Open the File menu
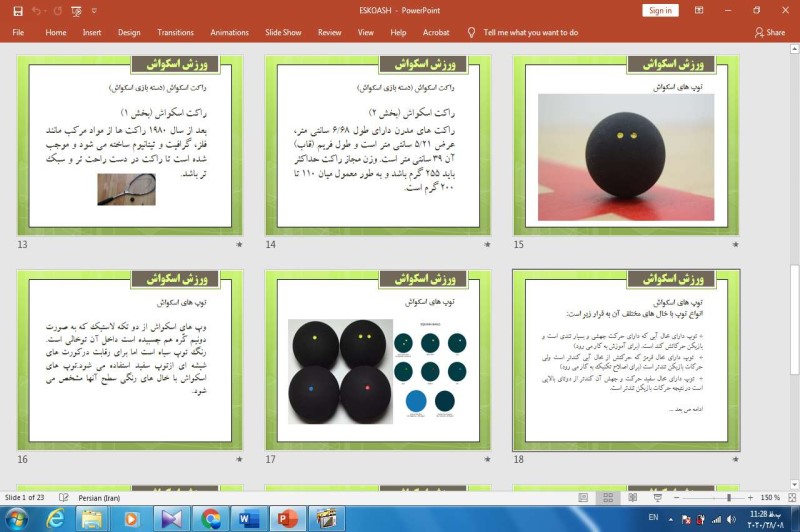This screenshot has height=532, width=800. tap(18, 32)
